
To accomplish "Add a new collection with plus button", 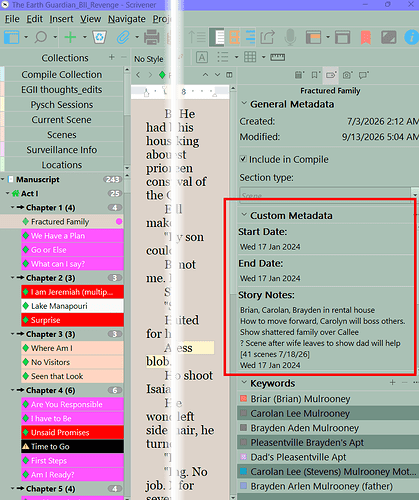I will click(x=112, y=57).
